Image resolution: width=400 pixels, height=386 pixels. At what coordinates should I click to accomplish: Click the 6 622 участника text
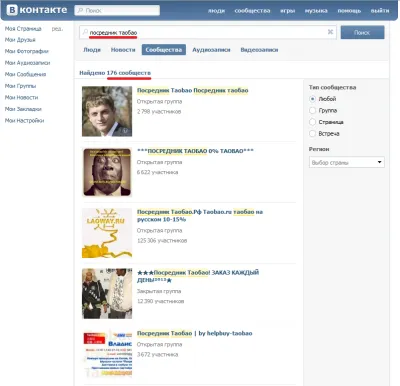[x=157, y=172]
